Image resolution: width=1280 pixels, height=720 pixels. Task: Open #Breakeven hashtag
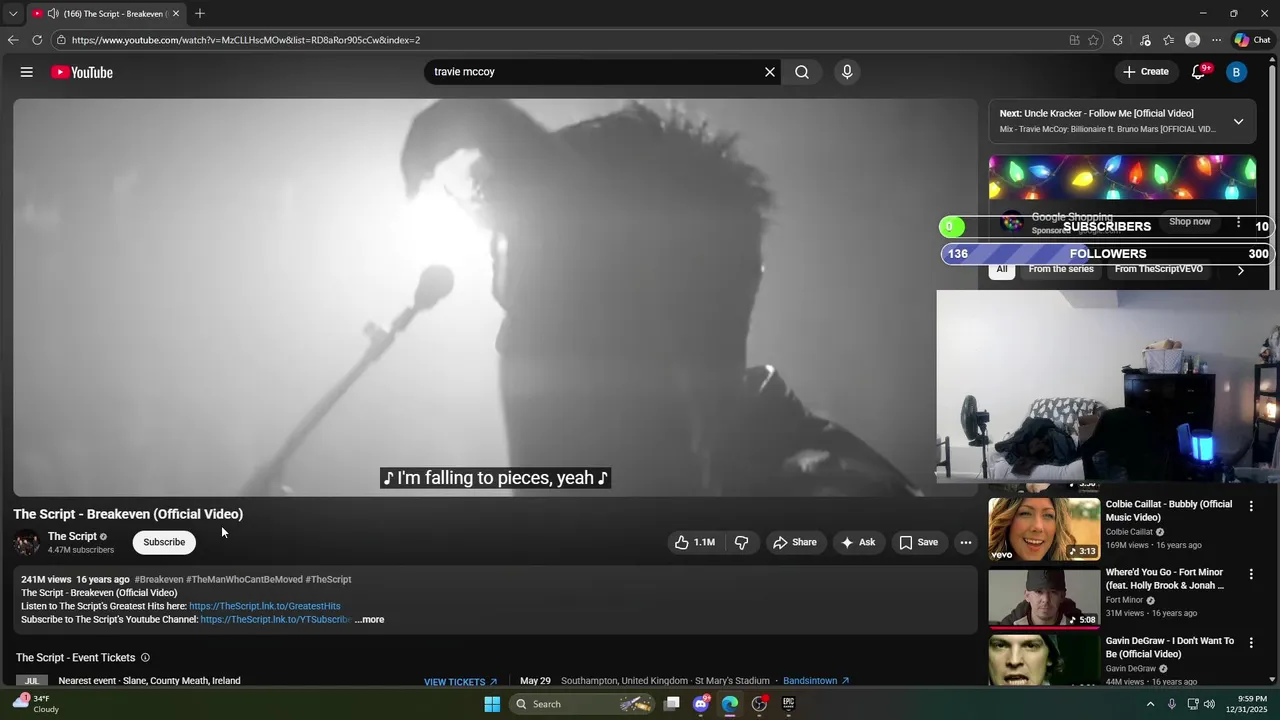(159, 580)
